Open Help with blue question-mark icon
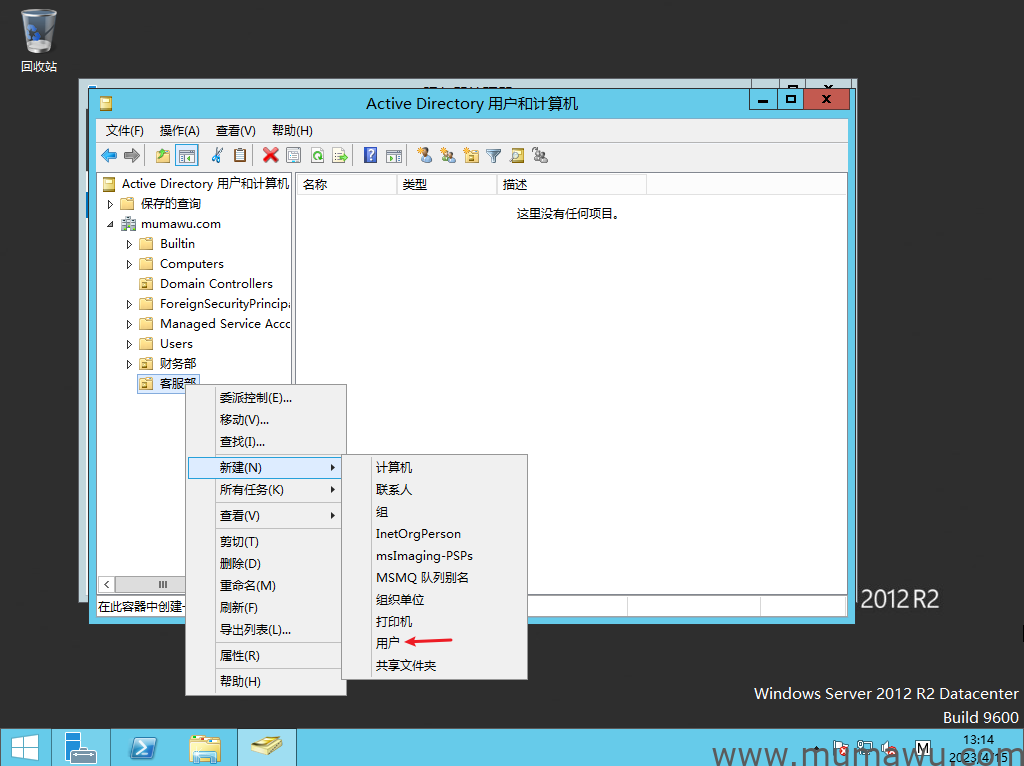 [x=370, y=155]
